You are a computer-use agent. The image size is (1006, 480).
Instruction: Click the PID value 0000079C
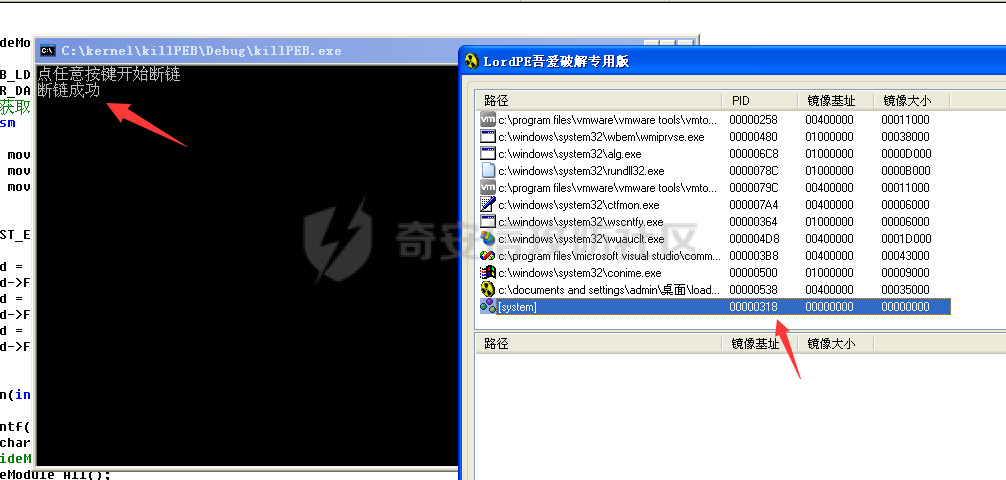753,188
